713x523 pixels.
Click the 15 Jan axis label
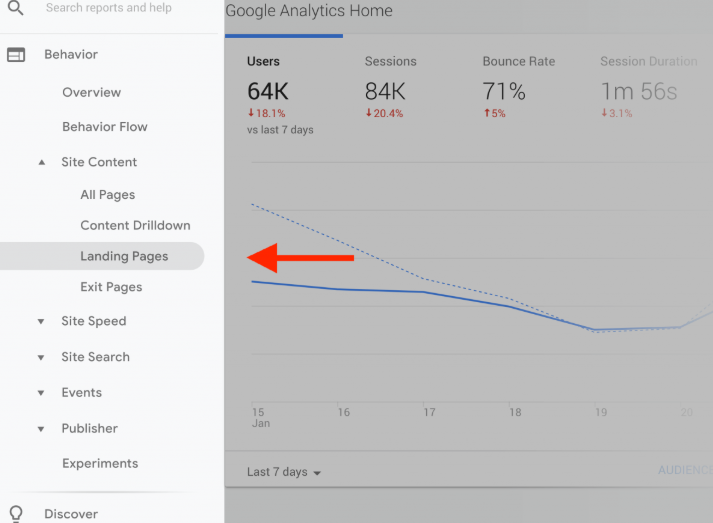(x=261, y=417)
